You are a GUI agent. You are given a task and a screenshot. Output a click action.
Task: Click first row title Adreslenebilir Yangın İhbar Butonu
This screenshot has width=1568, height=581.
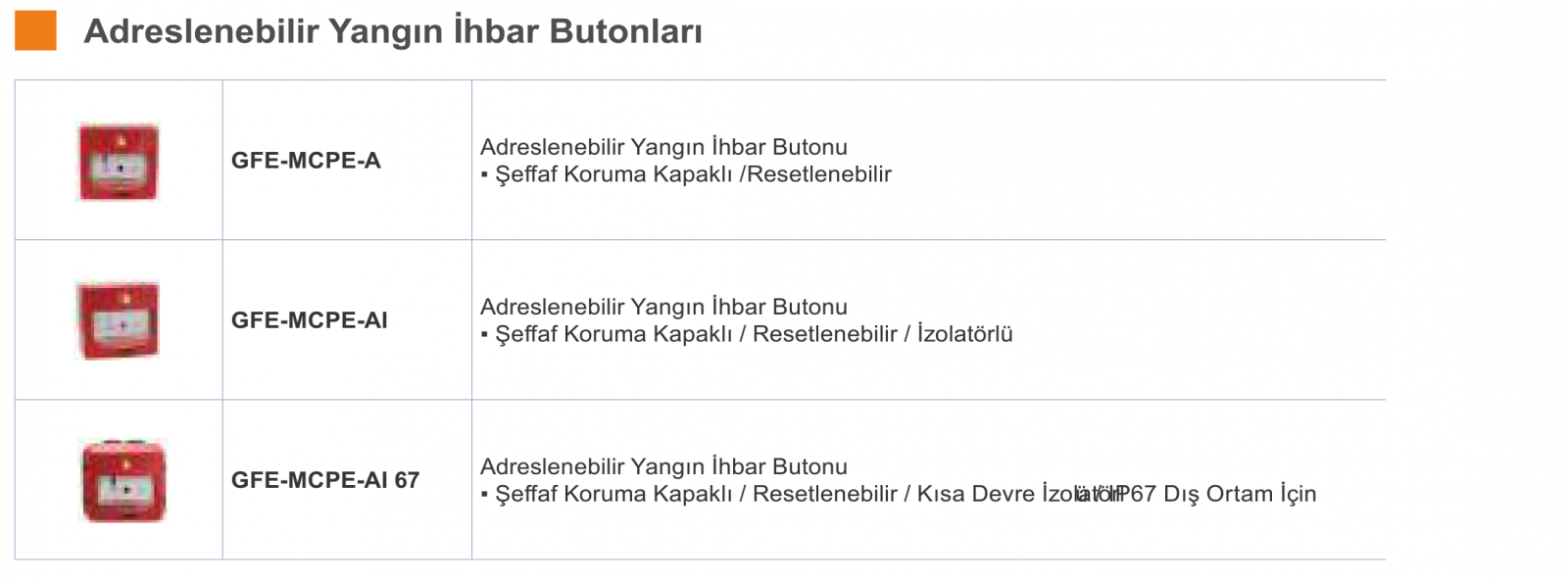click(x=663, y=147)
